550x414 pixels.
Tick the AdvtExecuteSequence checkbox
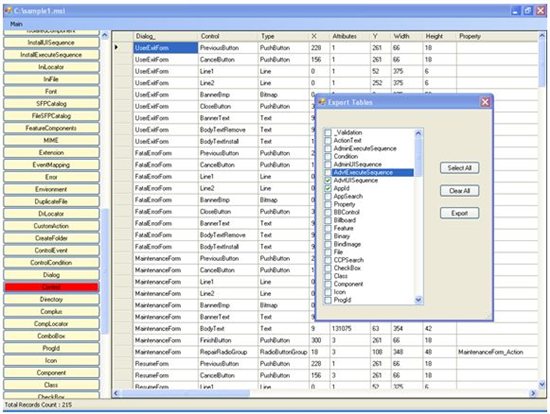click(328, 172)
